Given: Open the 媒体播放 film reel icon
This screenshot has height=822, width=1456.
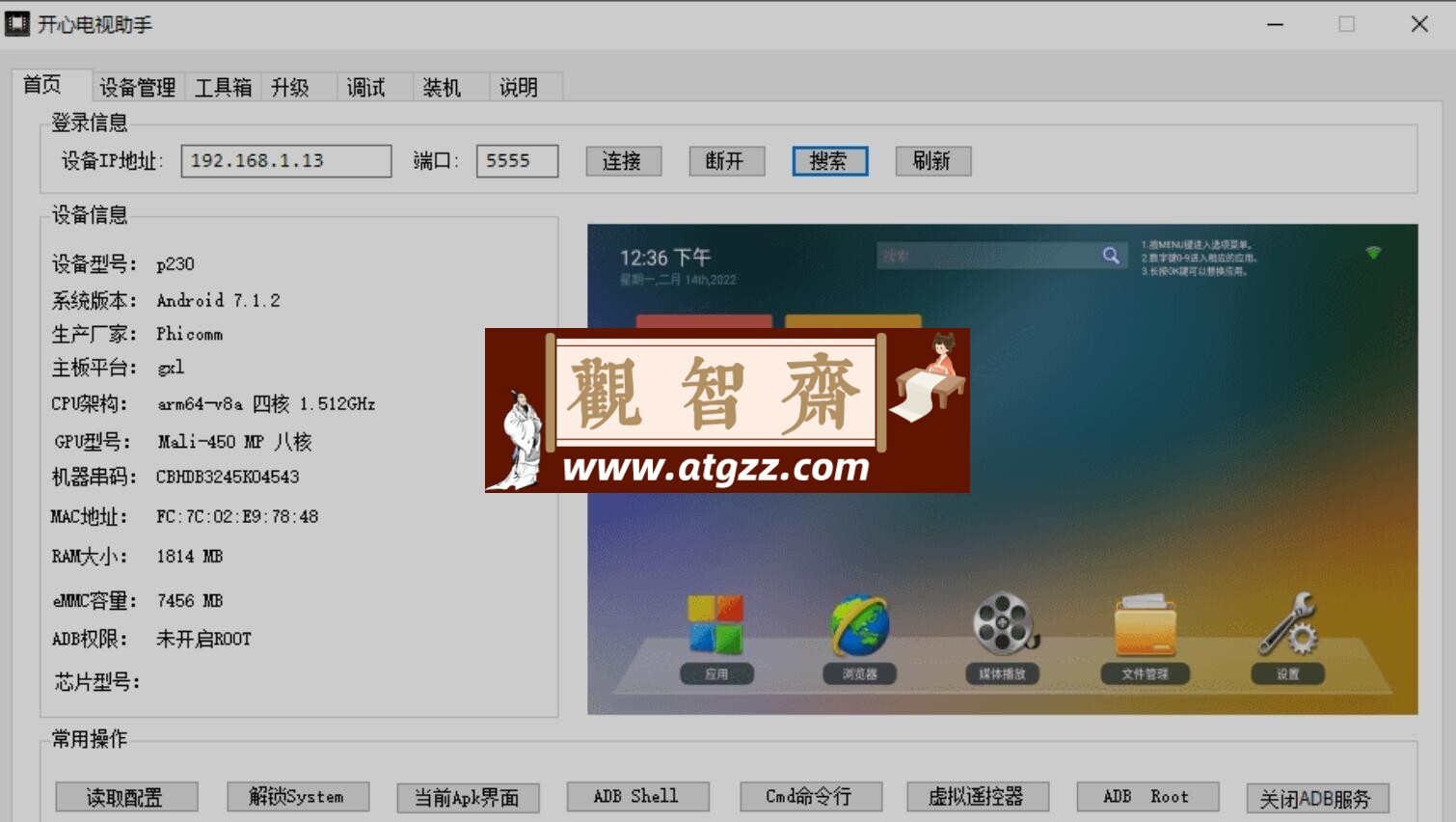Looking at the screenshot, I should pyautogui.click(x=1004, y=623).
